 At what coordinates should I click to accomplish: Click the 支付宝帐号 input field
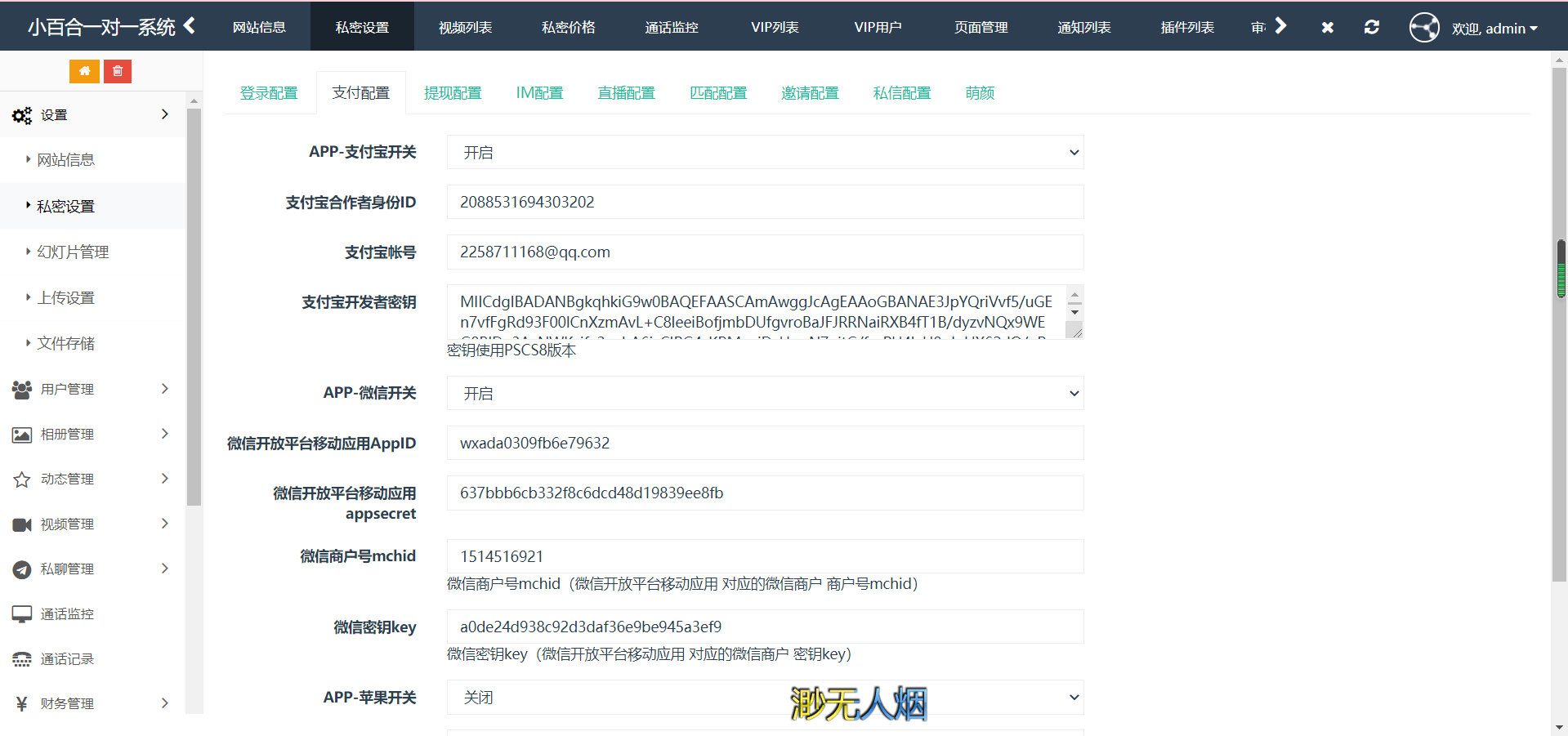pyautogui.click(x=764, y=252)
